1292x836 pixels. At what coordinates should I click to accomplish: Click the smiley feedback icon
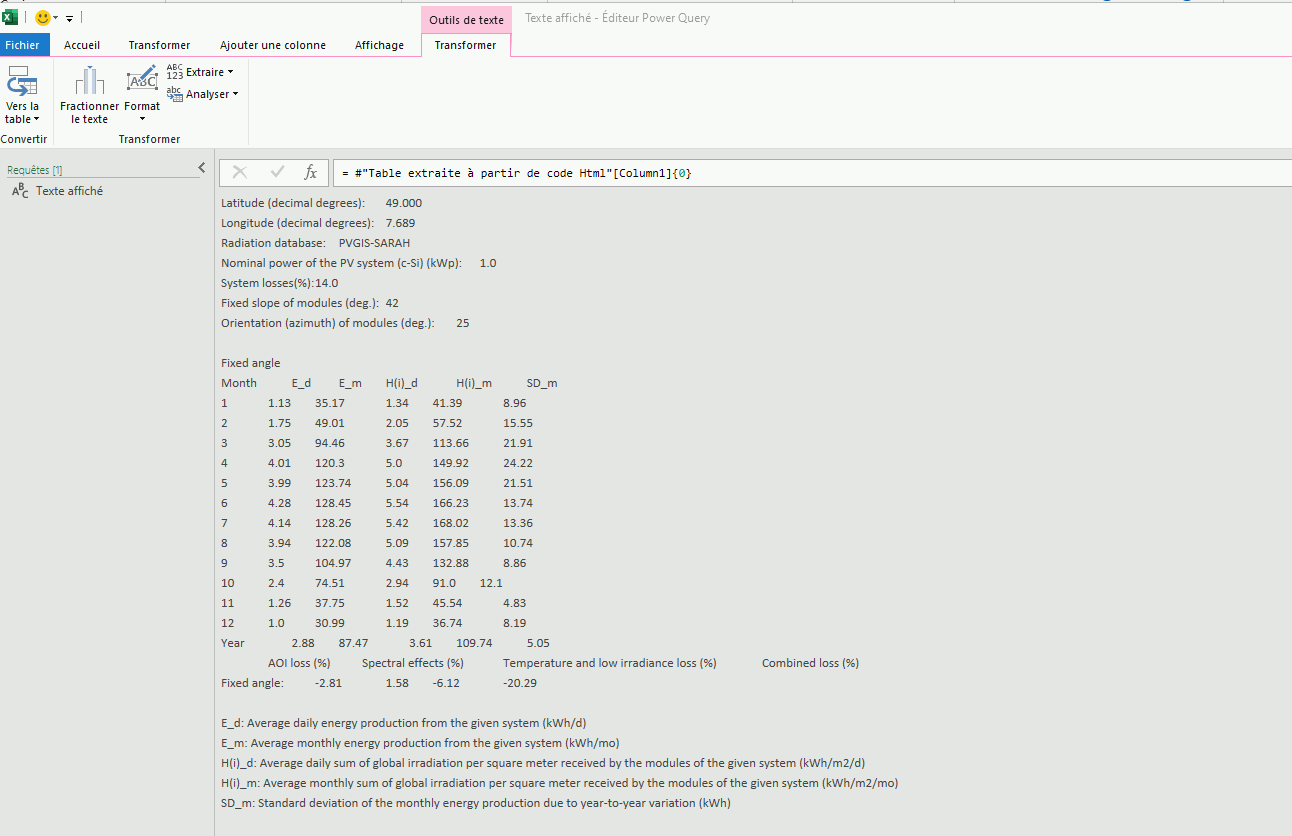click(x=42, y=18)
